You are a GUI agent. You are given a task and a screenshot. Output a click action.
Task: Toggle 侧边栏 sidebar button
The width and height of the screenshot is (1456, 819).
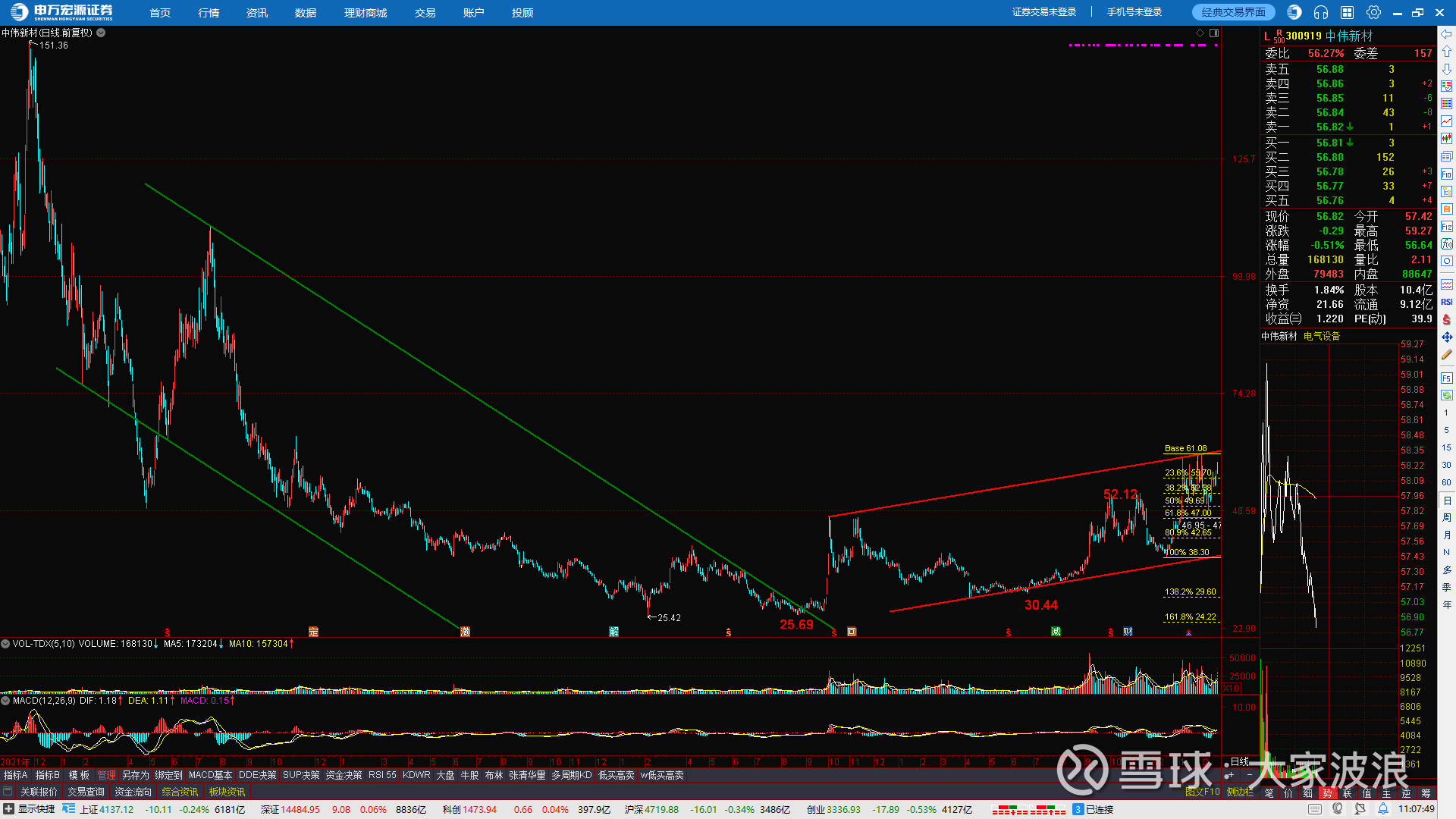pyautogui.click(x=1240, y=792)
